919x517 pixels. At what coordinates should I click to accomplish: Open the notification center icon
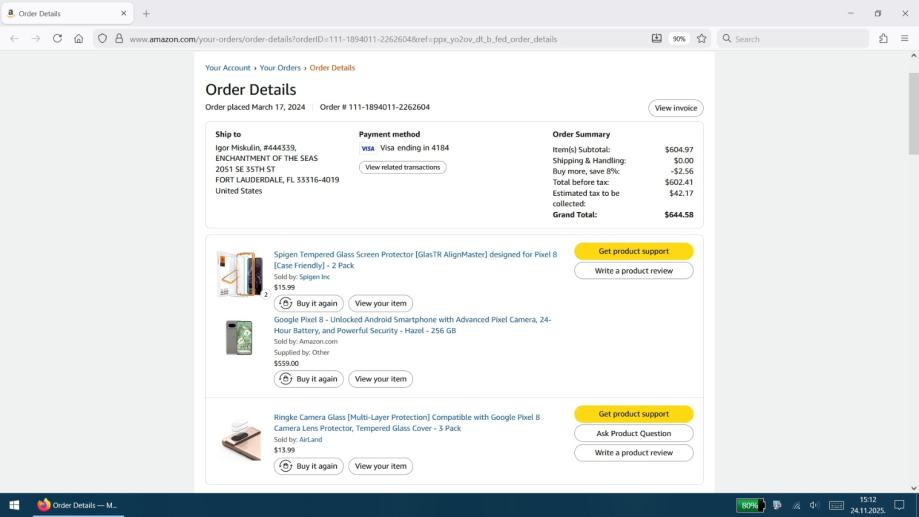(x=899, y=505)
